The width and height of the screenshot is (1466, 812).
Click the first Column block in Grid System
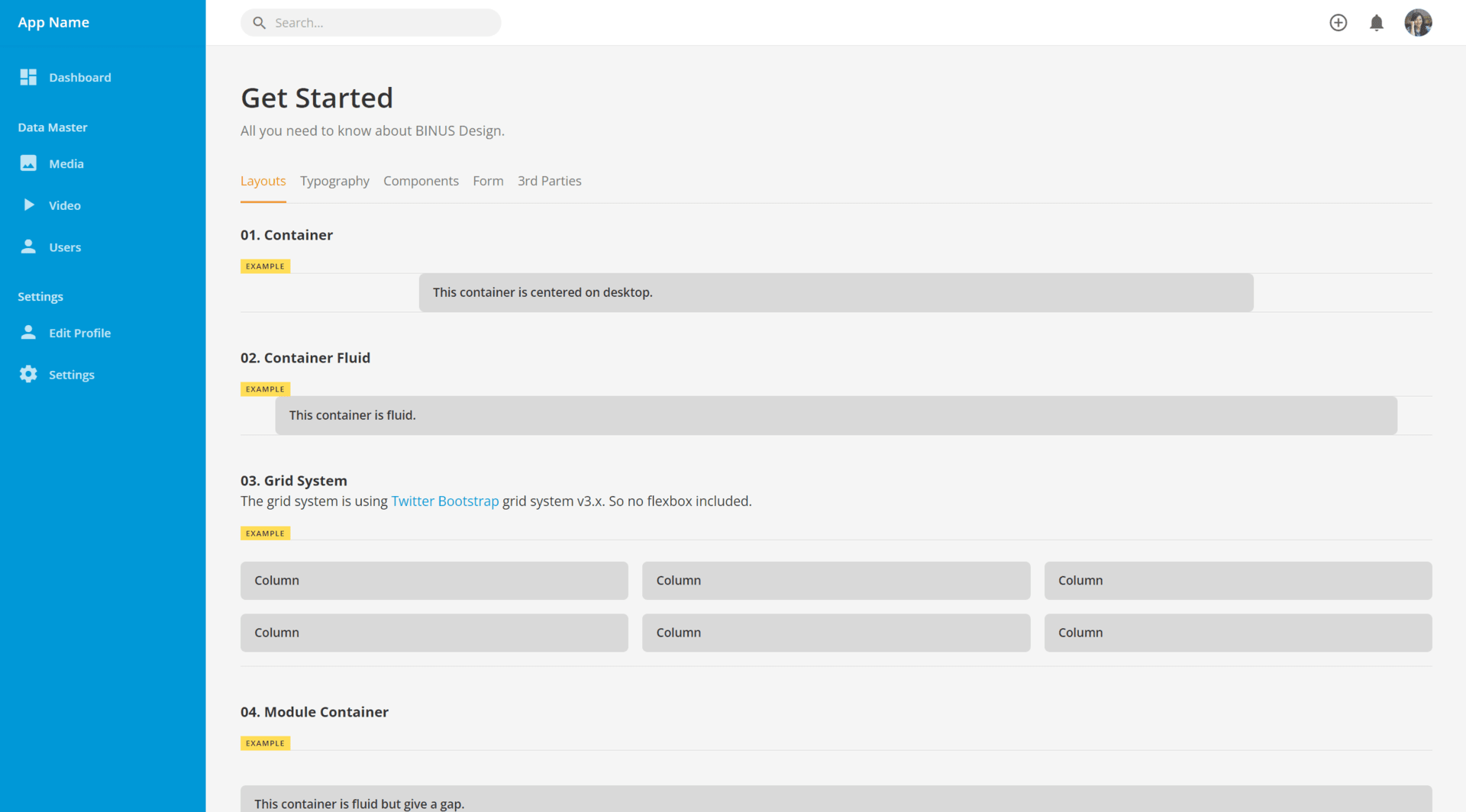point(434,580)
